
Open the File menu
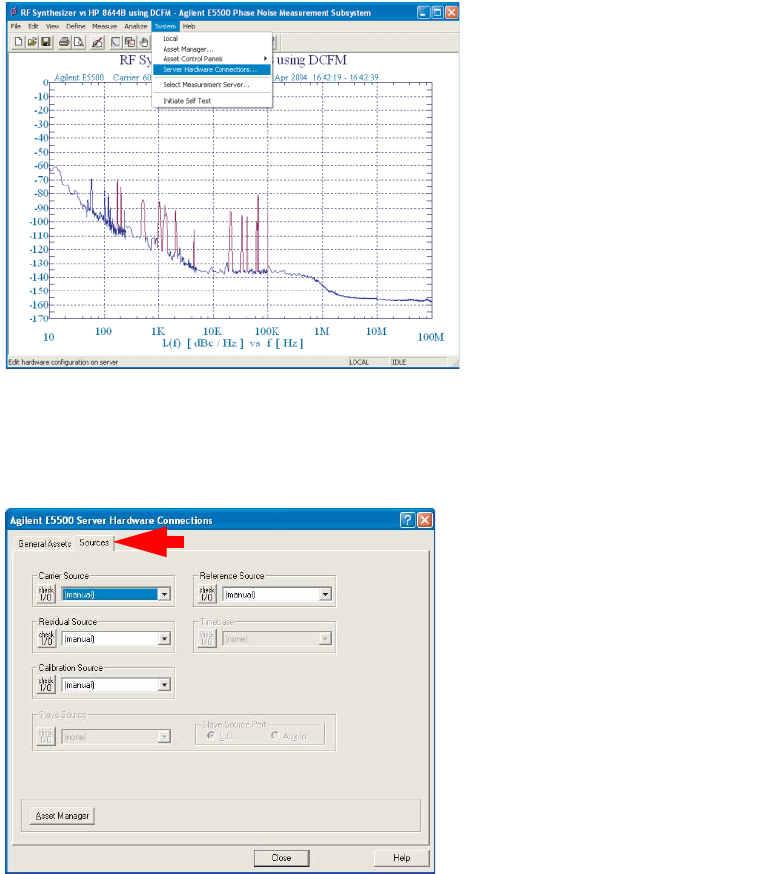(16, 26)
